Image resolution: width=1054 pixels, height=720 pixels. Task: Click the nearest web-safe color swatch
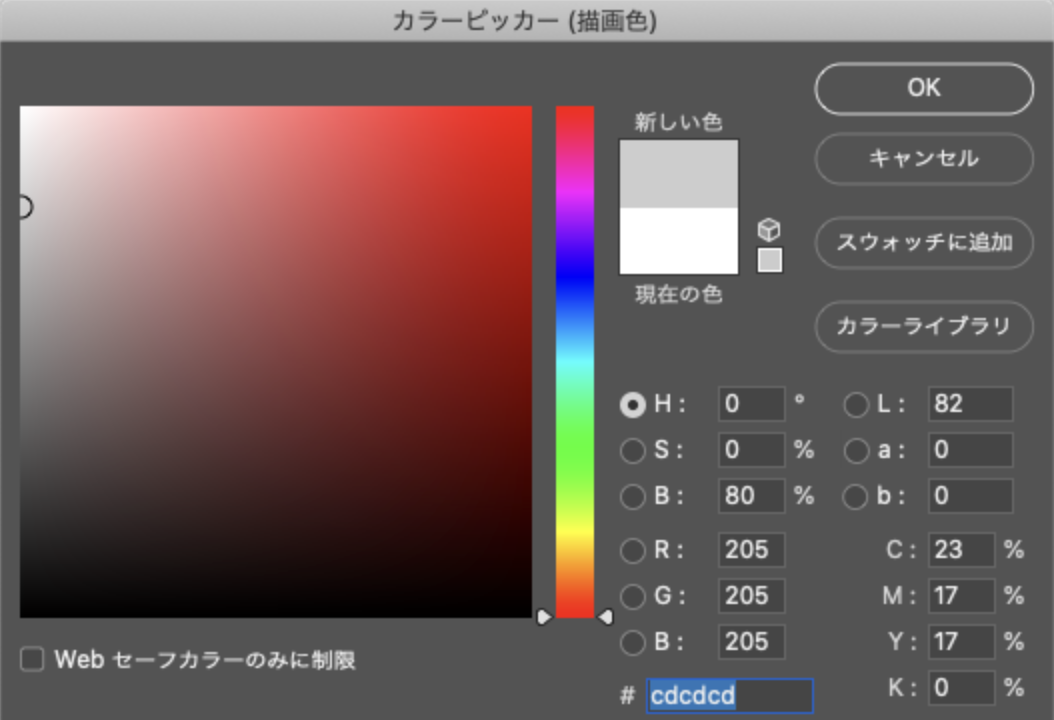tap(770, 261)
